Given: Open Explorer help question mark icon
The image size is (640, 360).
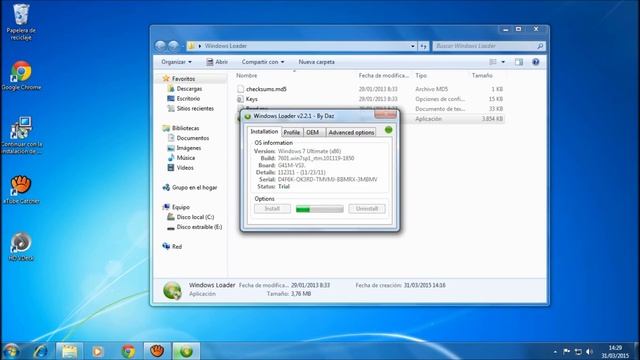Looking at the screenshot, I should (x=536, y=62).
